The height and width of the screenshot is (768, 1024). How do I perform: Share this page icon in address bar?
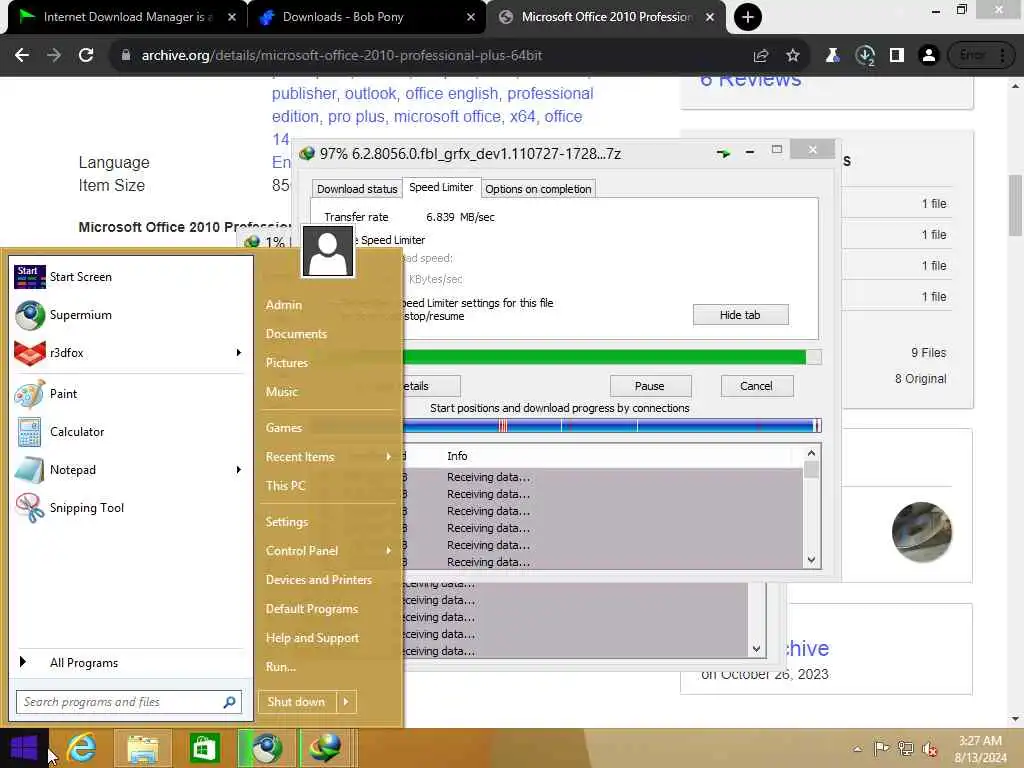[x=761, y=56]
